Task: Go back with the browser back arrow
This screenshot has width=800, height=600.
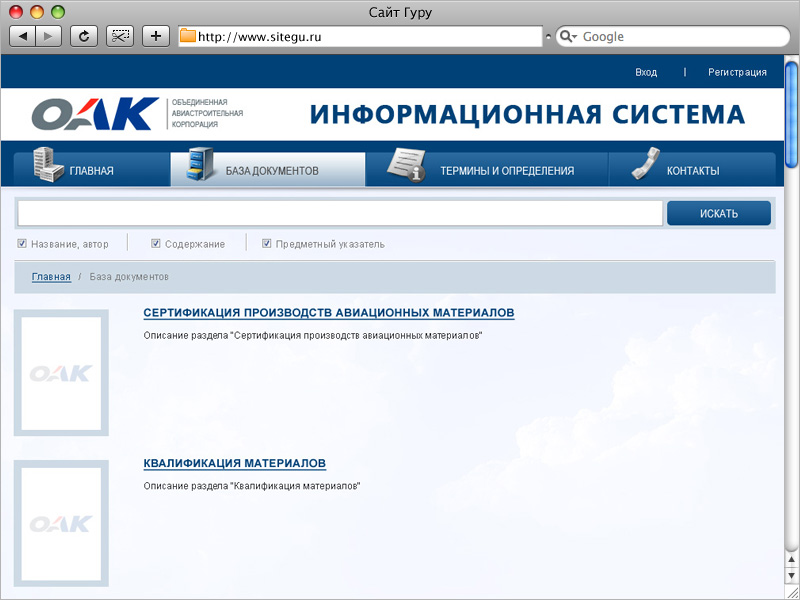Action: pos(23,36)
